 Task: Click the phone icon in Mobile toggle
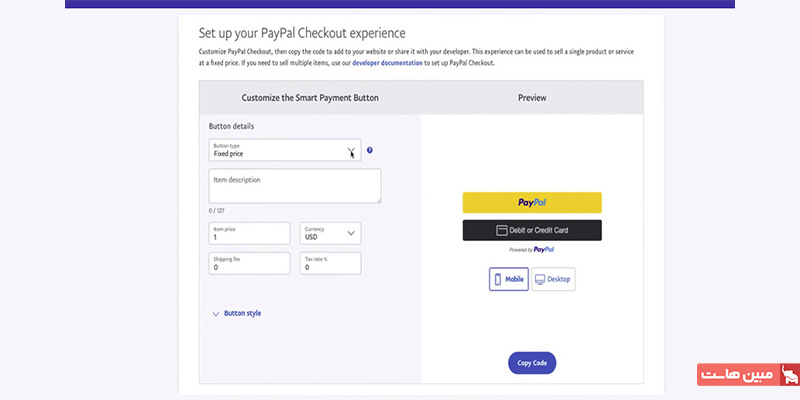[x=498, y=279]
